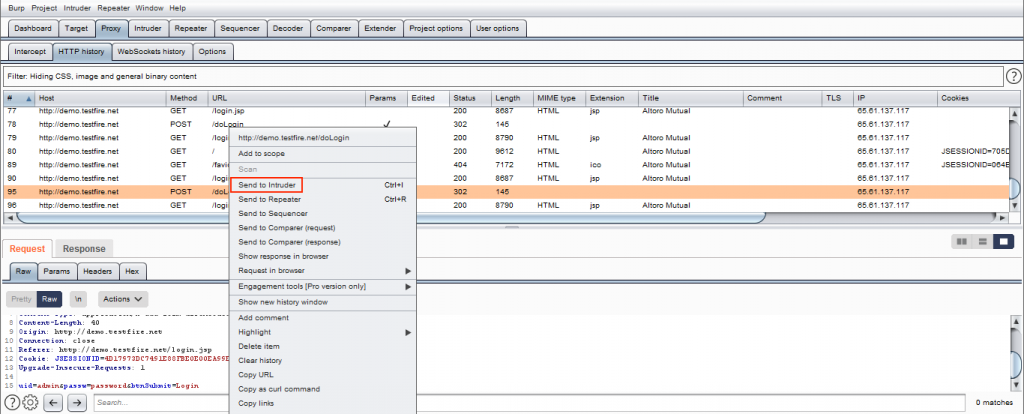Screen dimensions: 1024x414
Task: Choose Add to scope
Action: (x=323, y=153)
